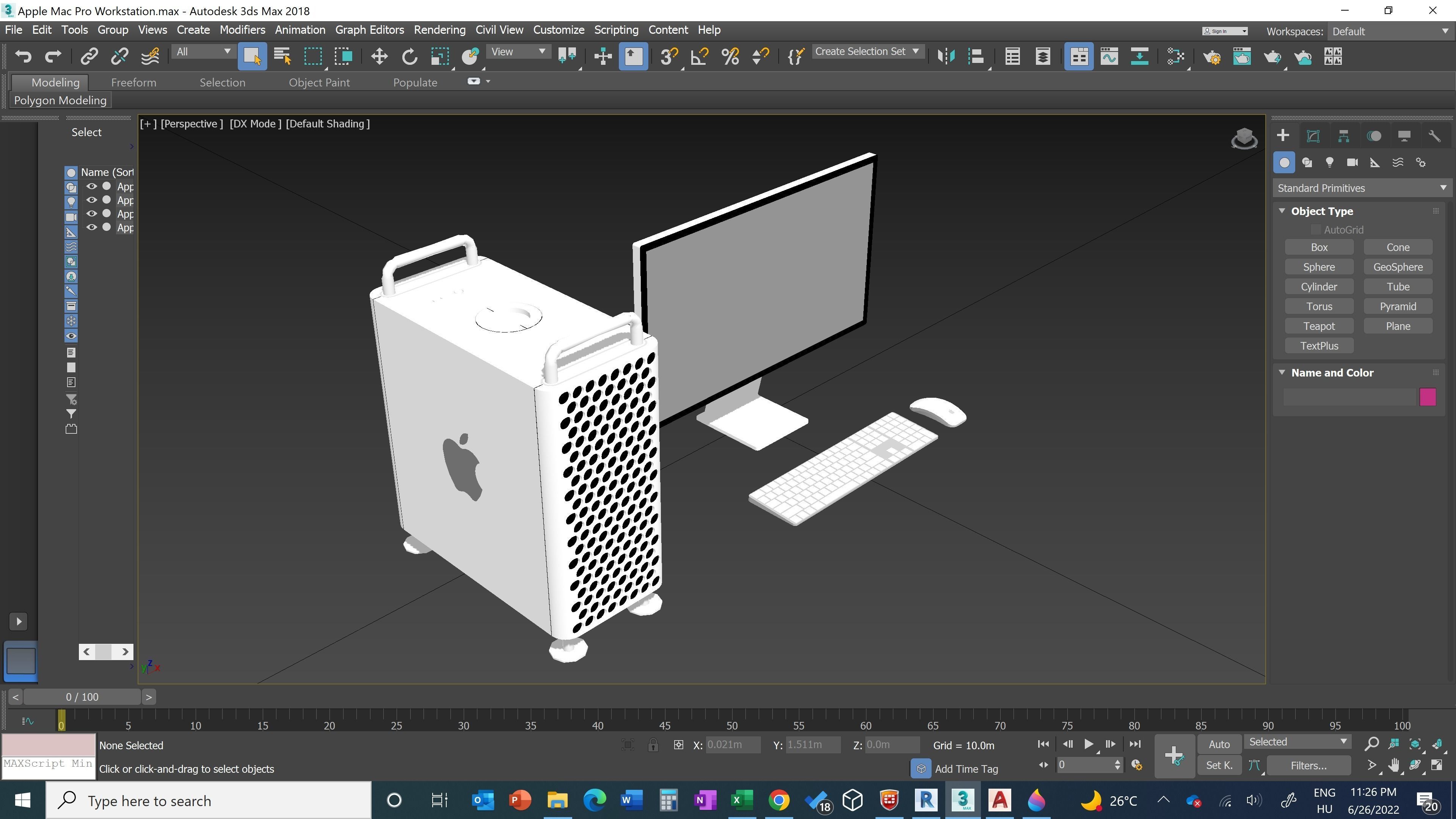This screenshot has width=1456, height=819.
Task: Activate the Select Object tool
Action: click(x=252, y=56)
